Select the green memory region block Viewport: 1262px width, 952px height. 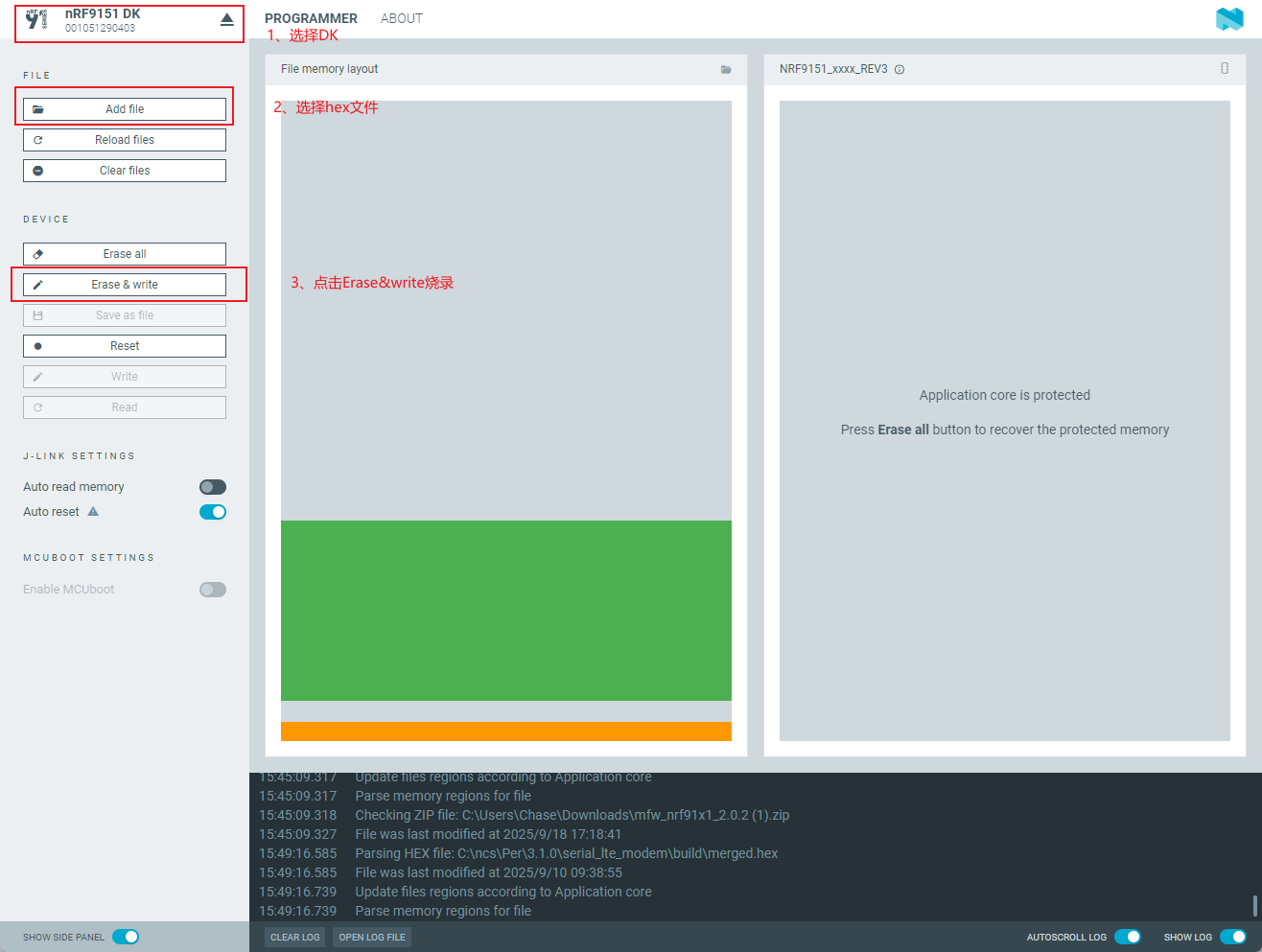[506, 611]
